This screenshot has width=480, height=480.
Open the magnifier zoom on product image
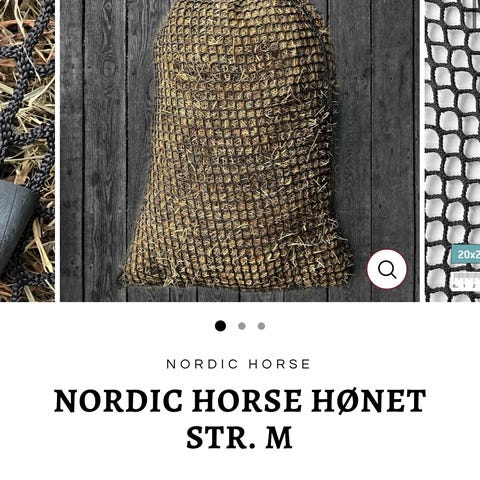pyautogui.click(x=387, y=269)
